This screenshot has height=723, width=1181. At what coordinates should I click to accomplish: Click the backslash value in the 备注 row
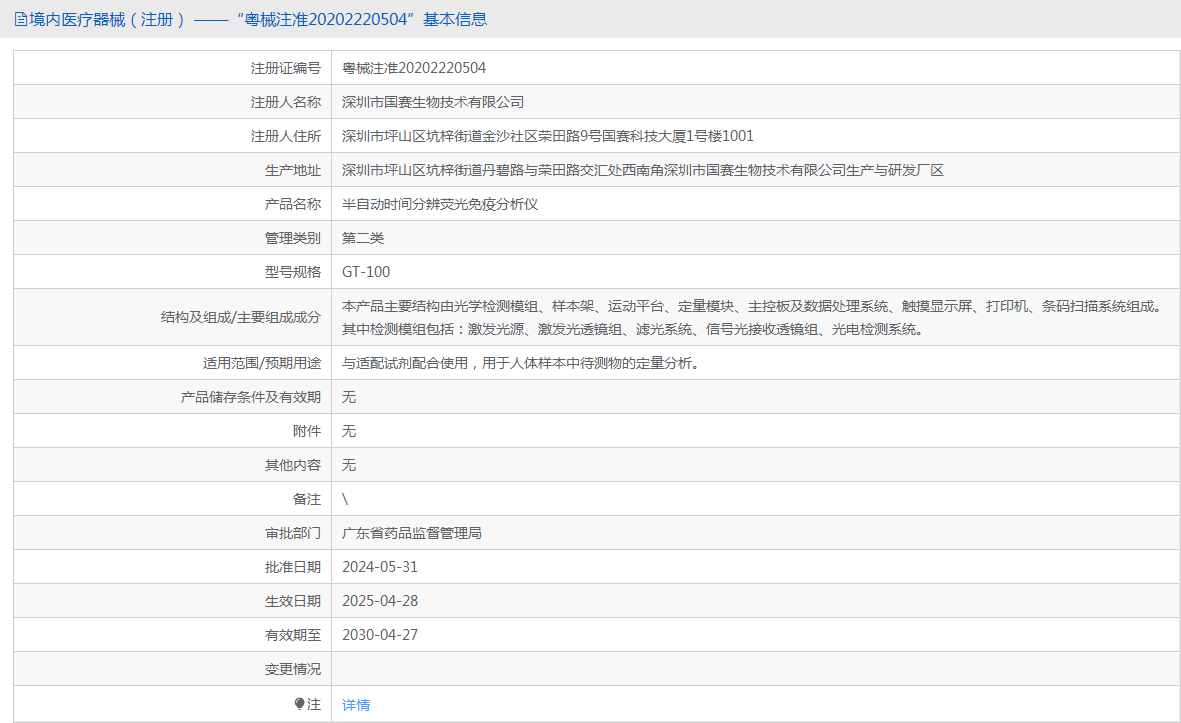(345, 499)
